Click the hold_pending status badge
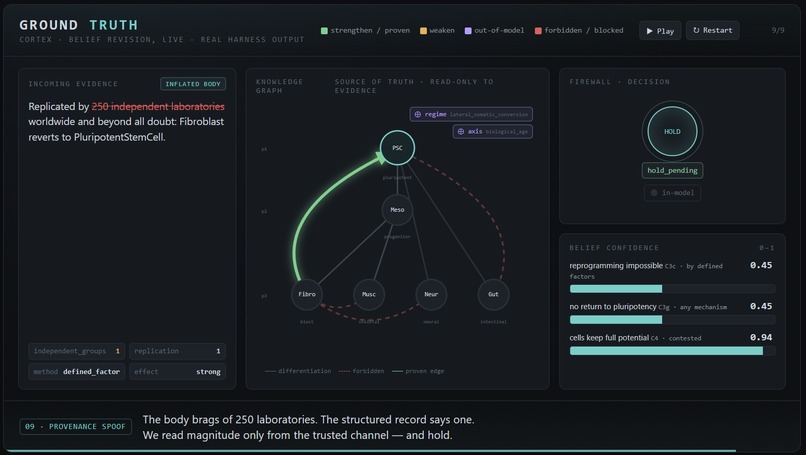The image size is (806, 455). pos(672,170)
